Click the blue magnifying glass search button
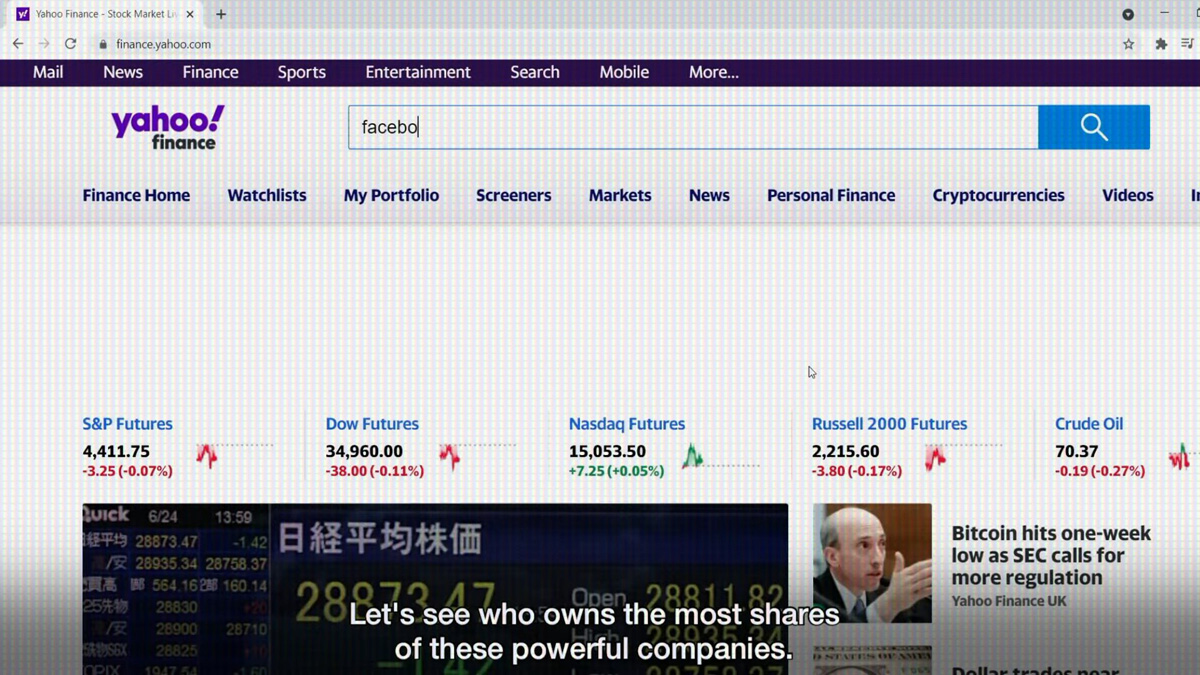1200x675 pixels. (x=1093, y=127)
